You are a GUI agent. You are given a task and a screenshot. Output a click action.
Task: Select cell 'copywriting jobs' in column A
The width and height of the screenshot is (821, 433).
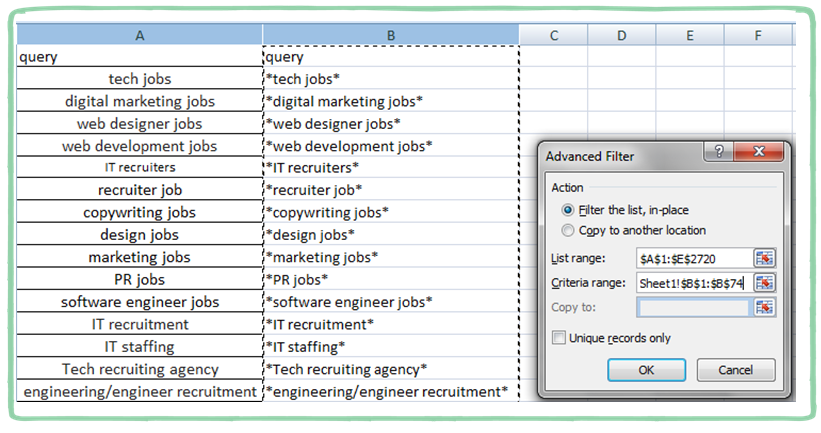coord(140,213)
